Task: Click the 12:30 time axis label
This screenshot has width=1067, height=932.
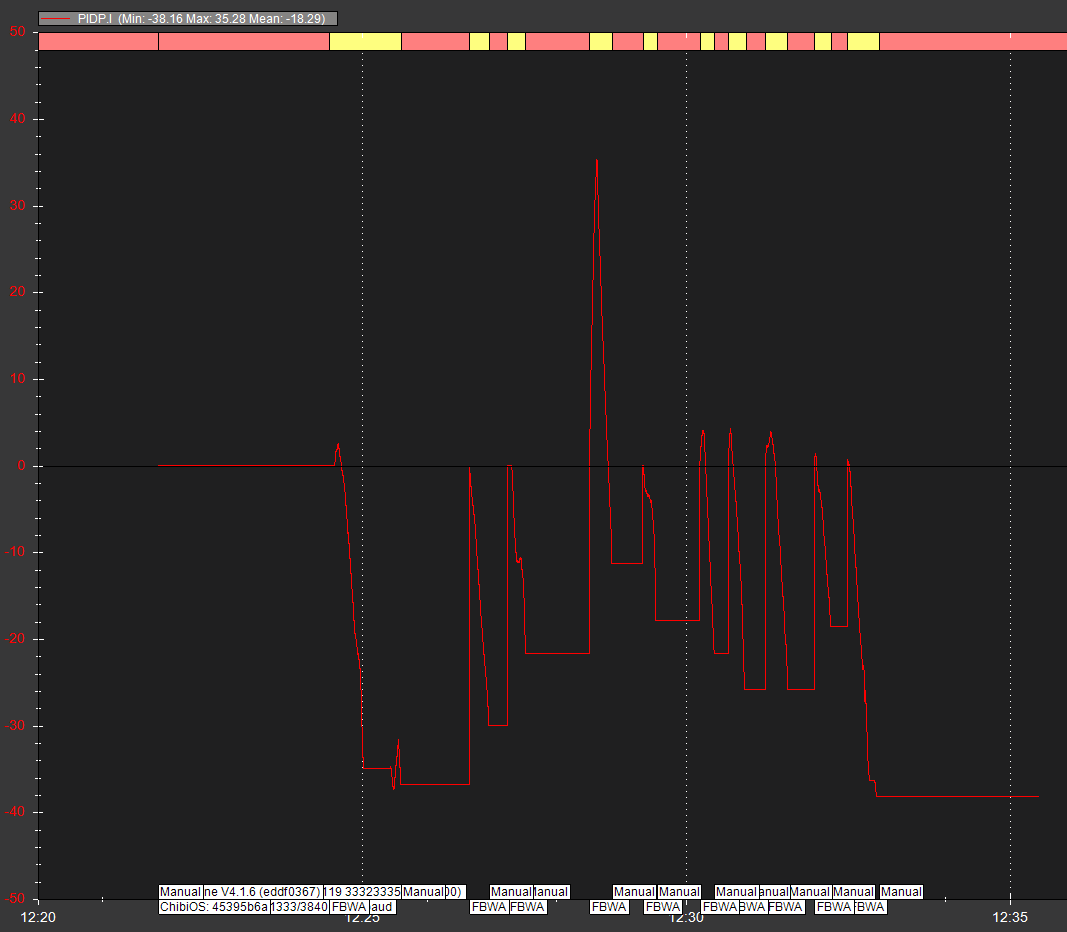Action: coord(686,916)
